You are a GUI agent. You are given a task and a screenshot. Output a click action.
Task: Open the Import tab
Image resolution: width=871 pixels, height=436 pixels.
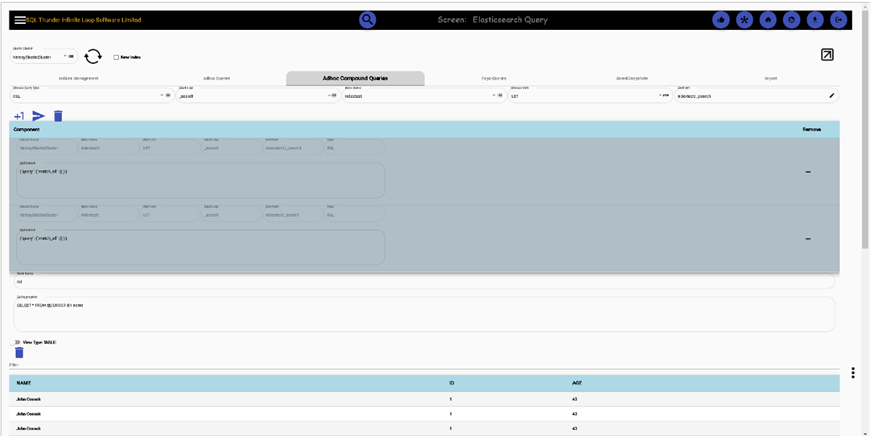(770, 78)
